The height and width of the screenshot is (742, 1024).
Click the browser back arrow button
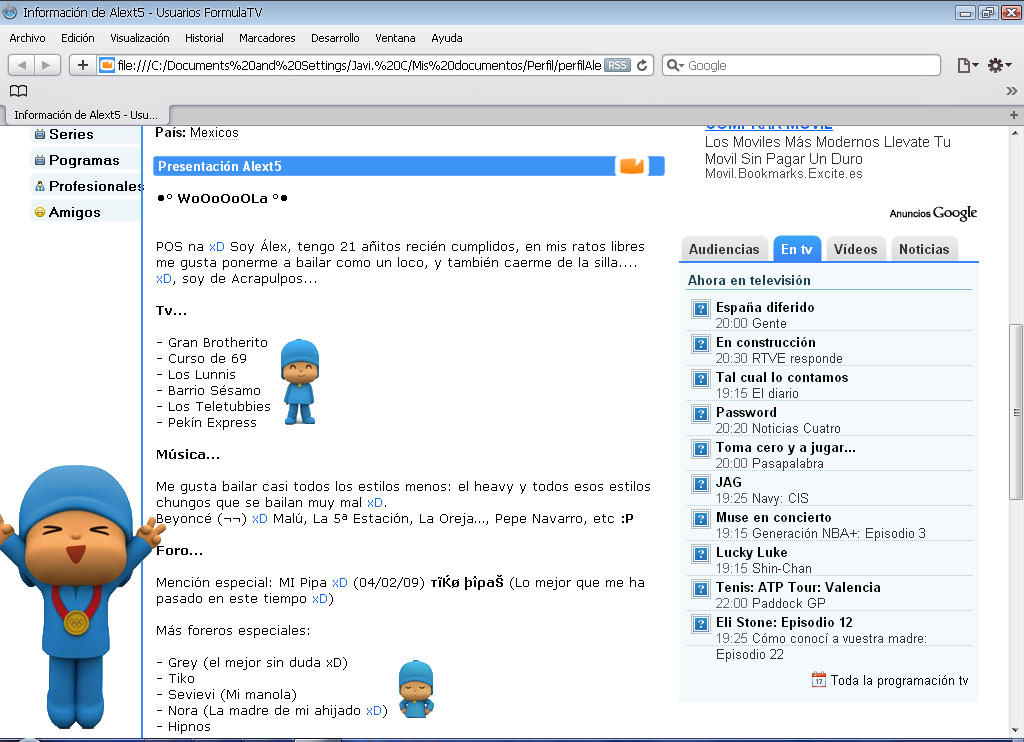23,65
